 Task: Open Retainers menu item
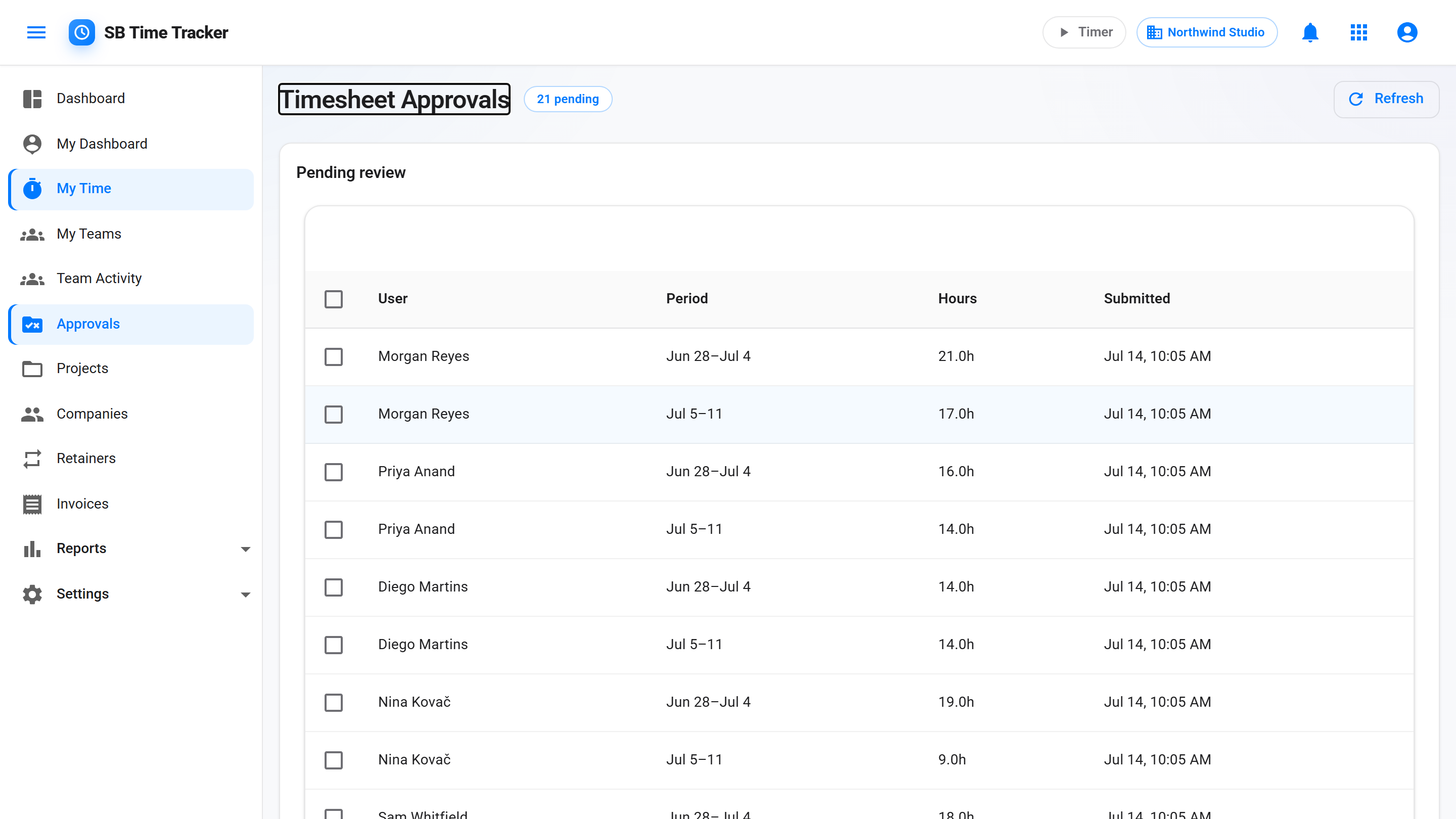pyautogui.click(x=131, y=459)
